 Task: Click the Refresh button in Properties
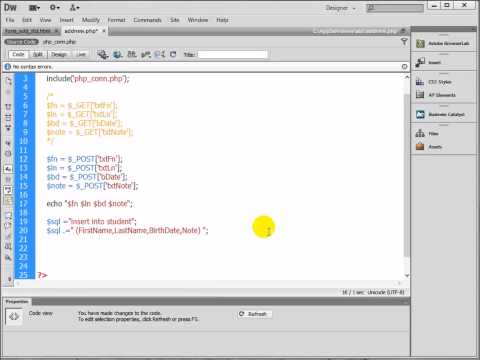click(x=254, y=314)
